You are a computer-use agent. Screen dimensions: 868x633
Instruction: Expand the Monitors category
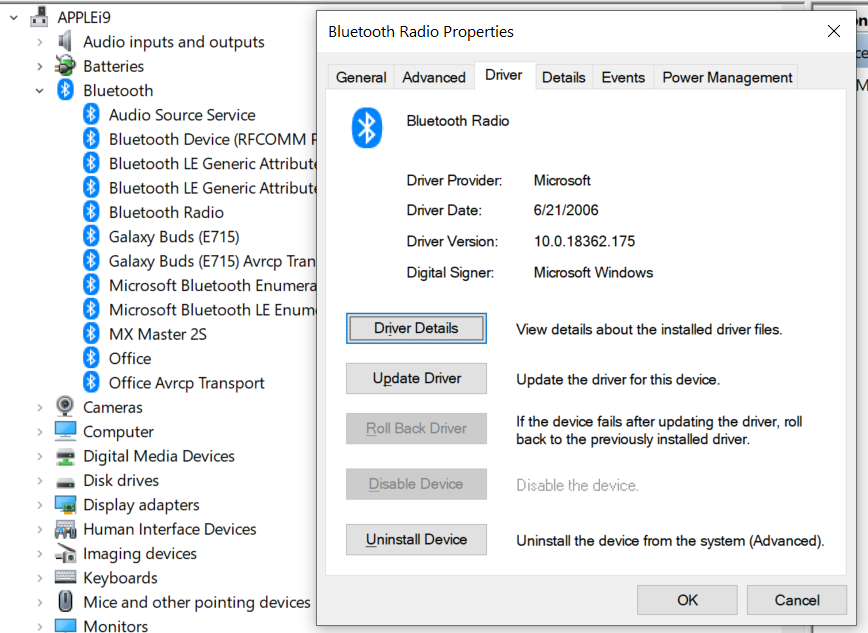click(x=39, y=626)
